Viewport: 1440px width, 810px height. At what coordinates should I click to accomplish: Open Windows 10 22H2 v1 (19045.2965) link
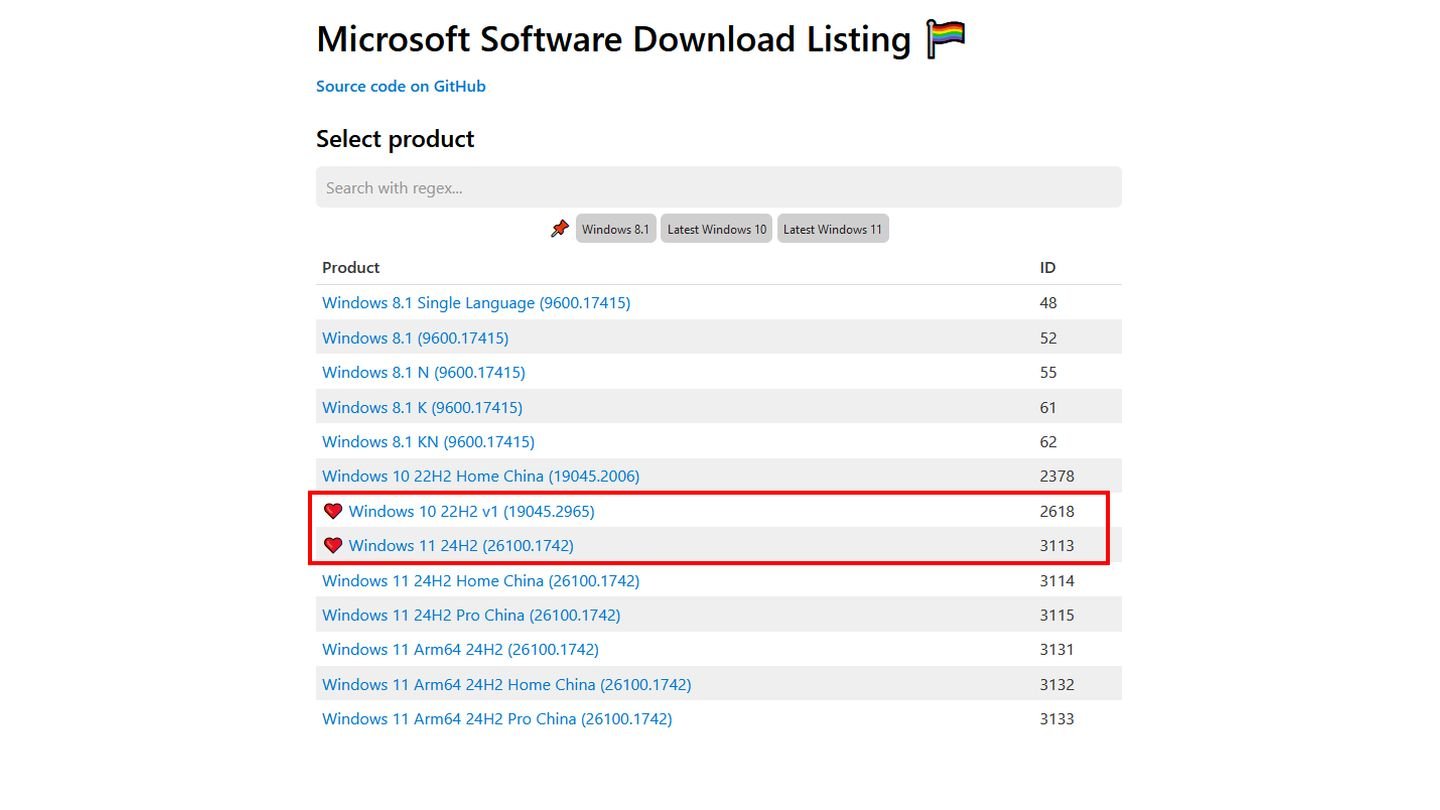471,511
